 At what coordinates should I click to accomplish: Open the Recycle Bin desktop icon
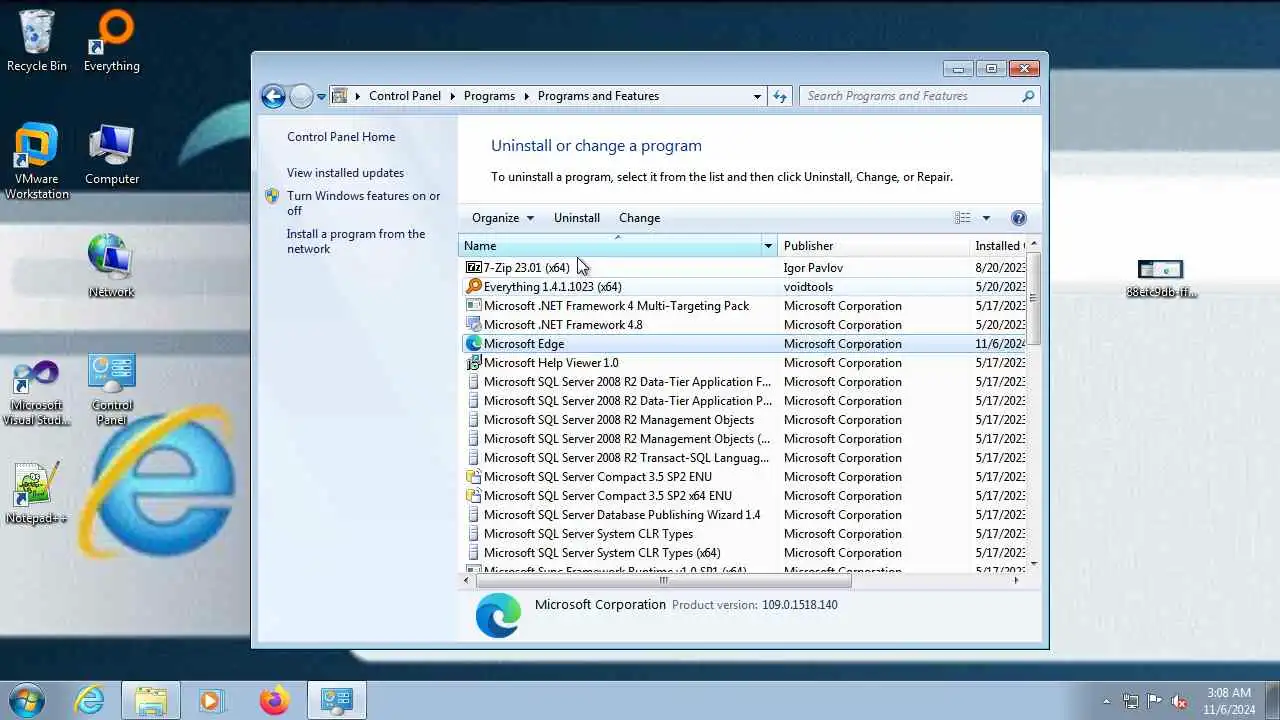[x=37, y=41]
